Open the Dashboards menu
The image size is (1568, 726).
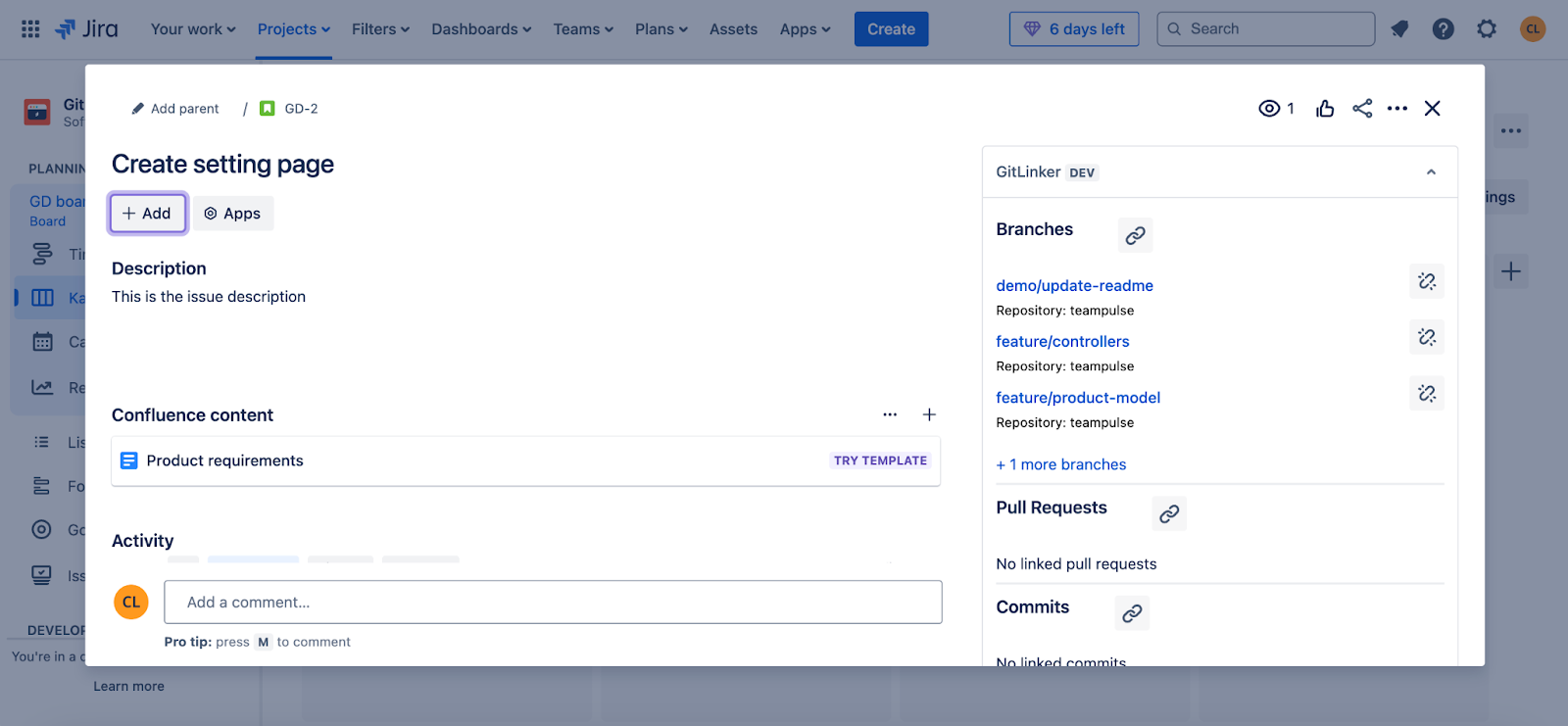(x=481, y=29)
